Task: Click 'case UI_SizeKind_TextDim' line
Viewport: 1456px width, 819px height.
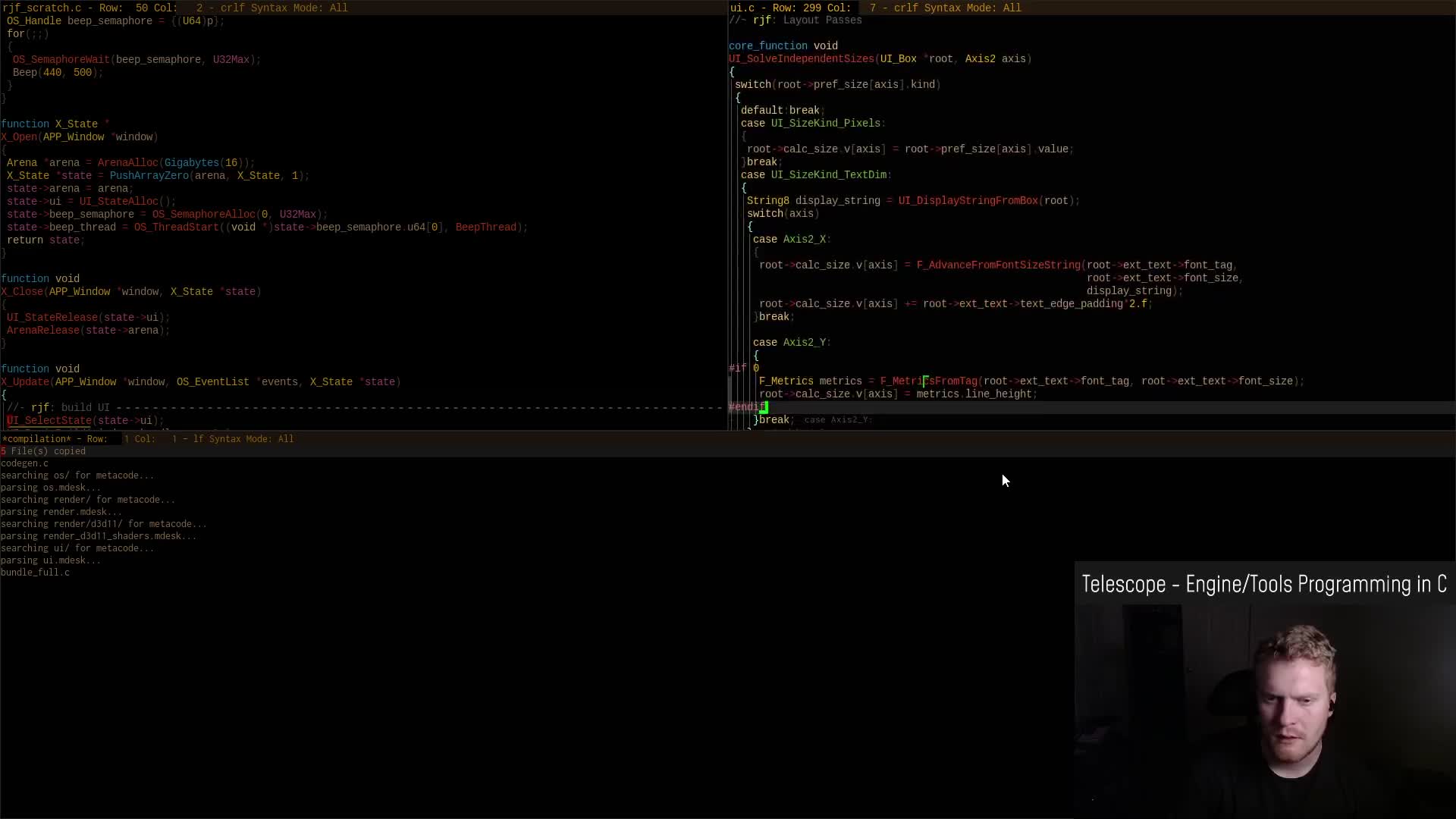Action: tap(816, 174)
